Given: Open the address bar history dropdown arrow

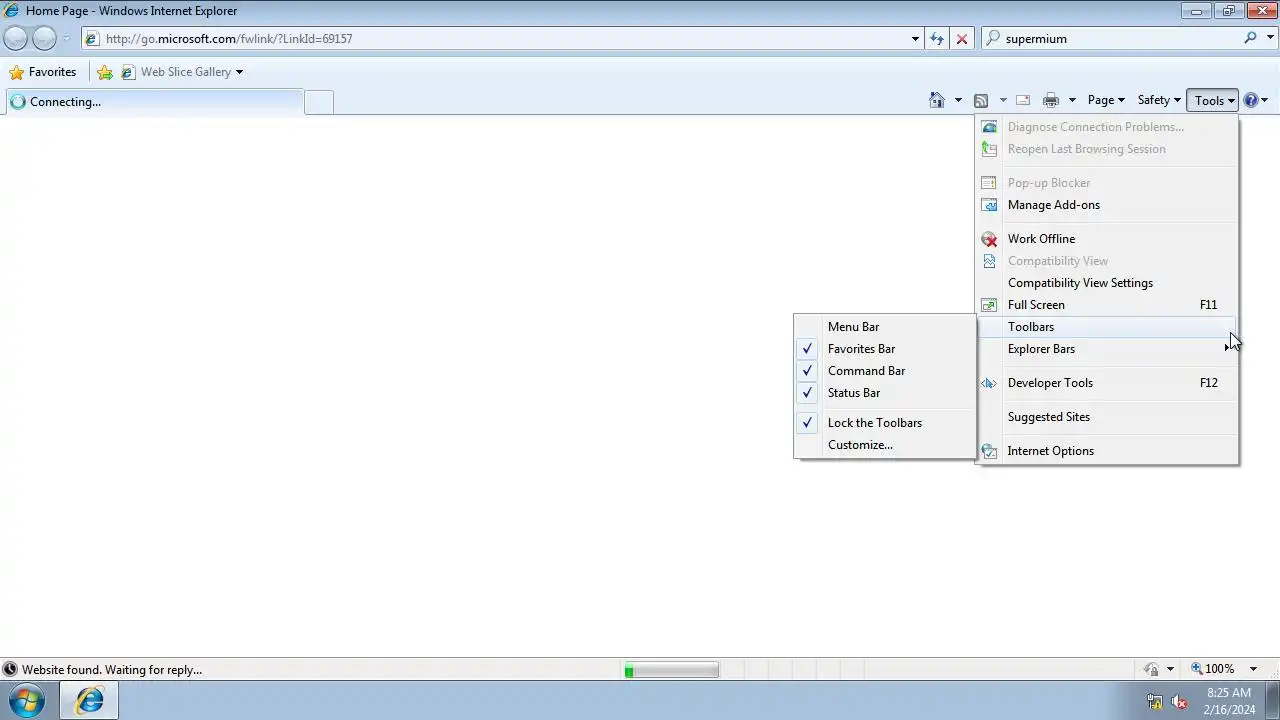Looking at the screenshot, I should pos(915,38).
